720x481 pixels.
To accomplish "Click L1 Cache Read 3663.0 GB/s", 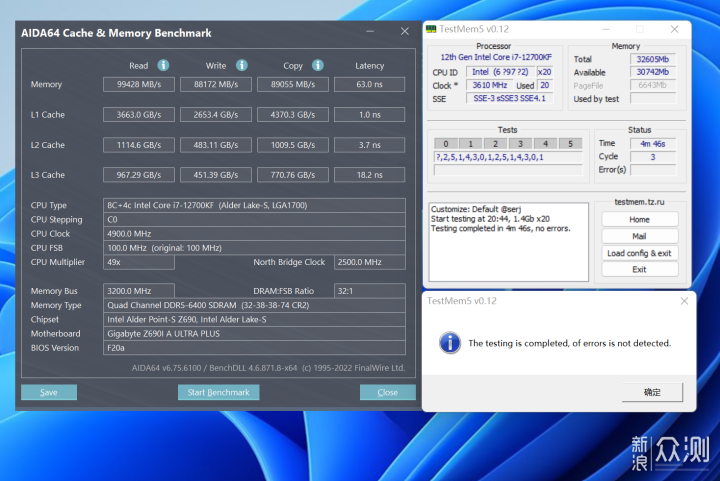I will tap(139, 115).
